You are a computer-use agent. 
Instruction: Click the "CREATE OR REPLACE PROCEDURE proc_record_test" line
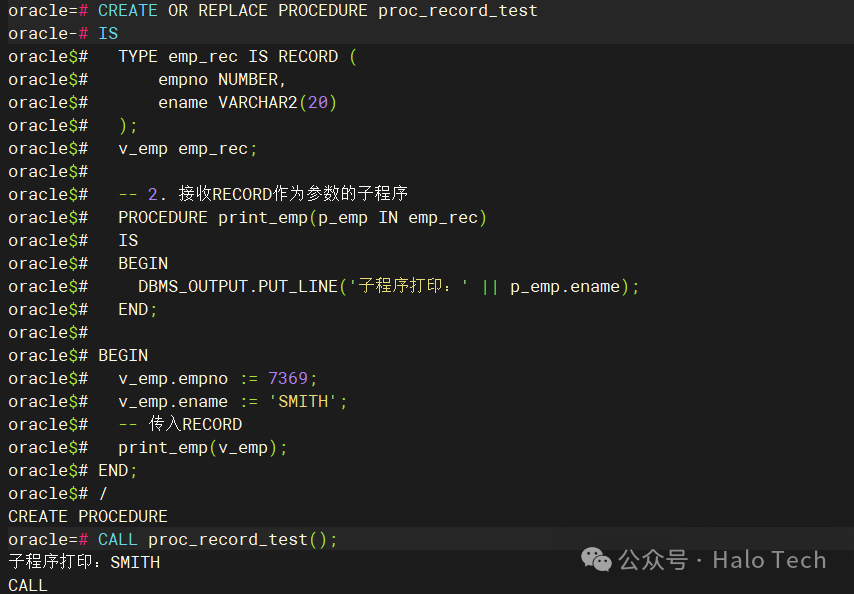click(x=318, y=11)
